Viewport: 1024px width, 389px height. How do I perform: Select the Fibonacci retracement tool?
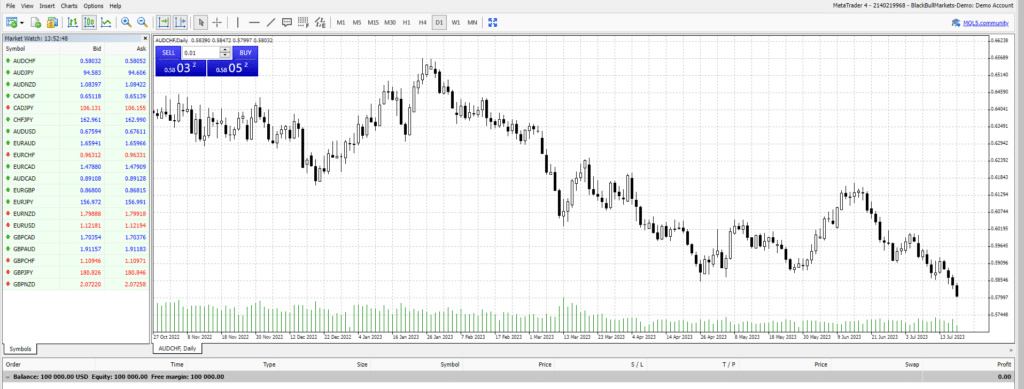click(x=303, y=22)
